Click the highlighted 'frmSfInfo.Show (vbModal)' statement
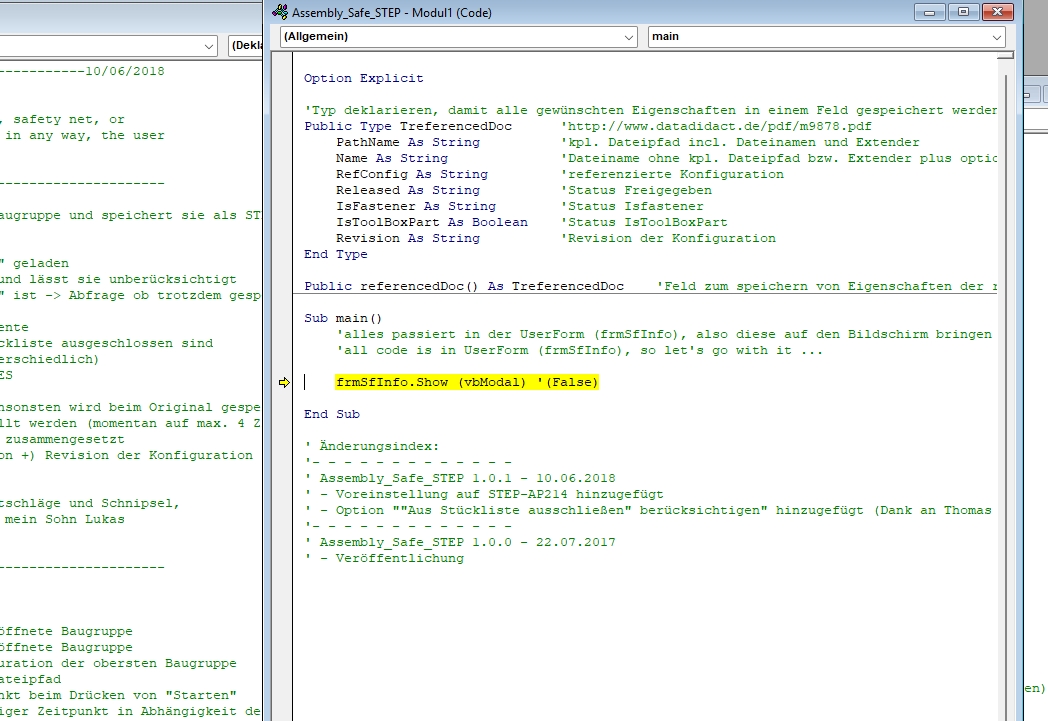 467,382
